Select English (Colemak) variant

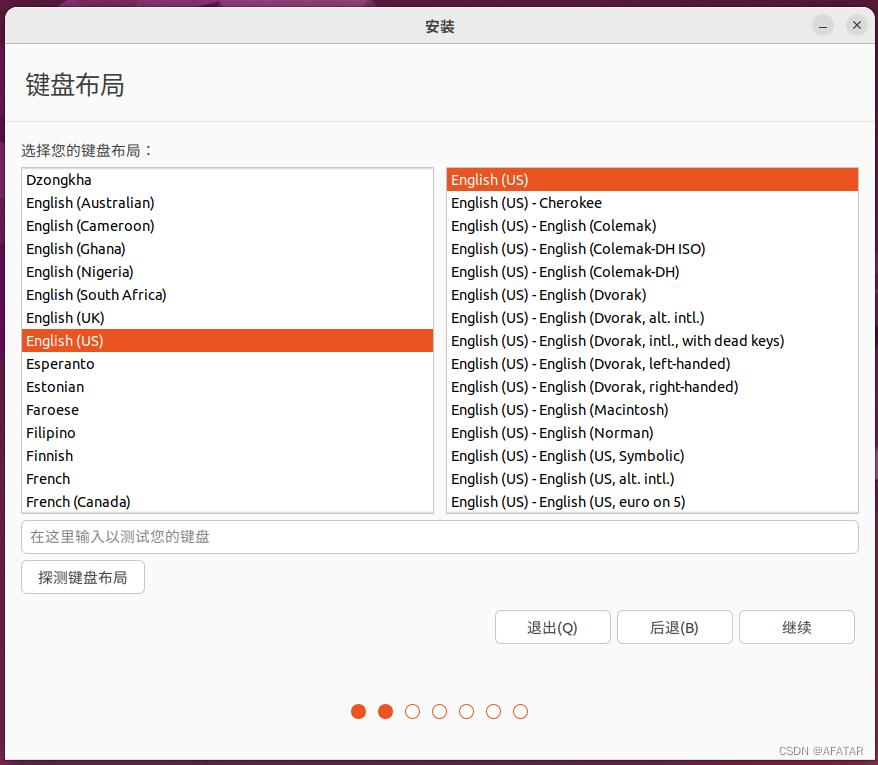652,226
